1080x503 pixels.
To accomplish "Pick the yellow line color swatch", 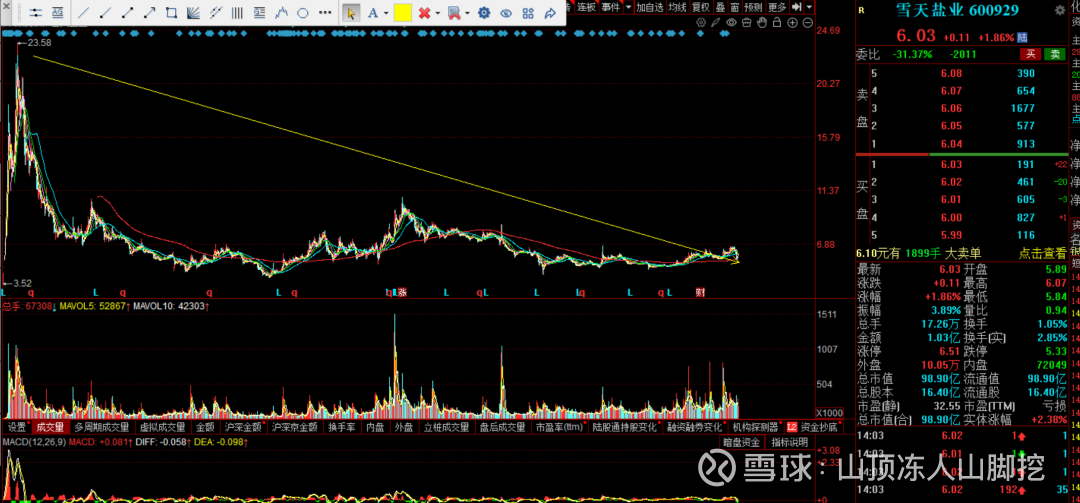I will [x=402, y=12].
